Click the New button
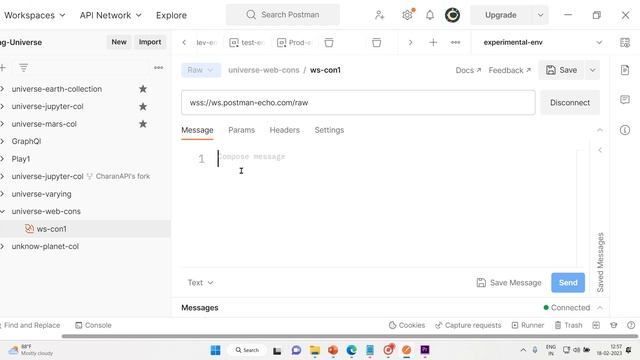This screenshot has width=640, height=360. pyautogui.click(x=119, y=42)
